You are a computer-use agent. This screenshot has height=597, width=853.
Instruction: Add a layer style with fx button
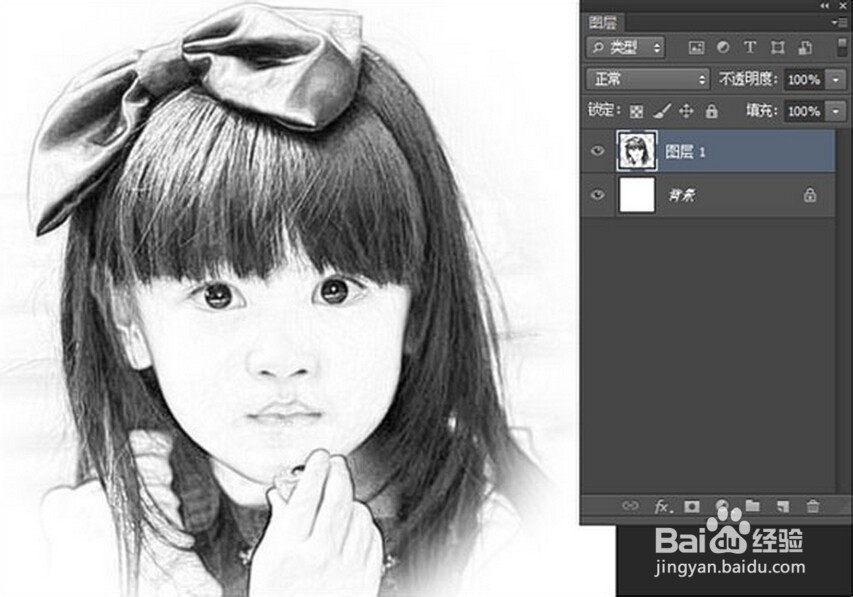(x=662, y=507)
